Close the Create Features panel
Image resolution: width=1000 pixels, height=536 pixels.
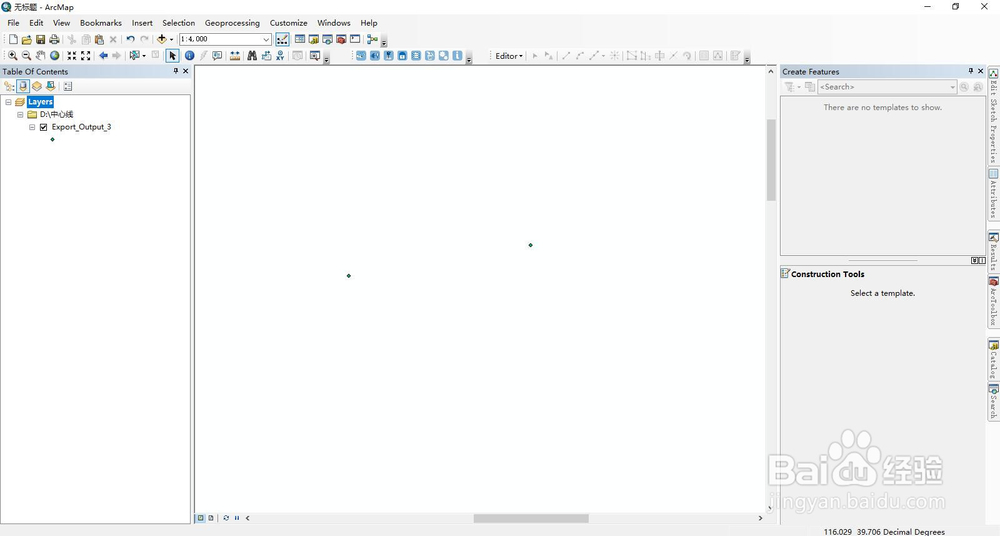point(981,71)
